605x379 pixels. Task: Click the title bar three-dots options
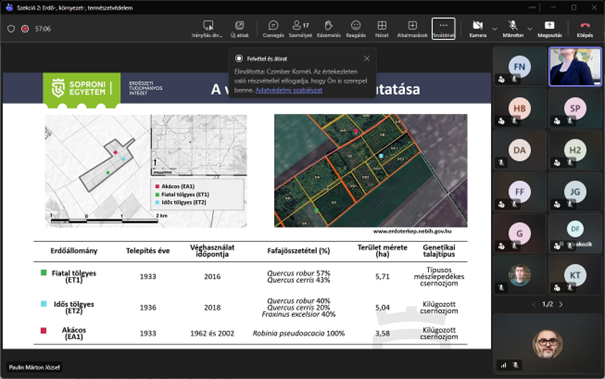pos(532,7)
